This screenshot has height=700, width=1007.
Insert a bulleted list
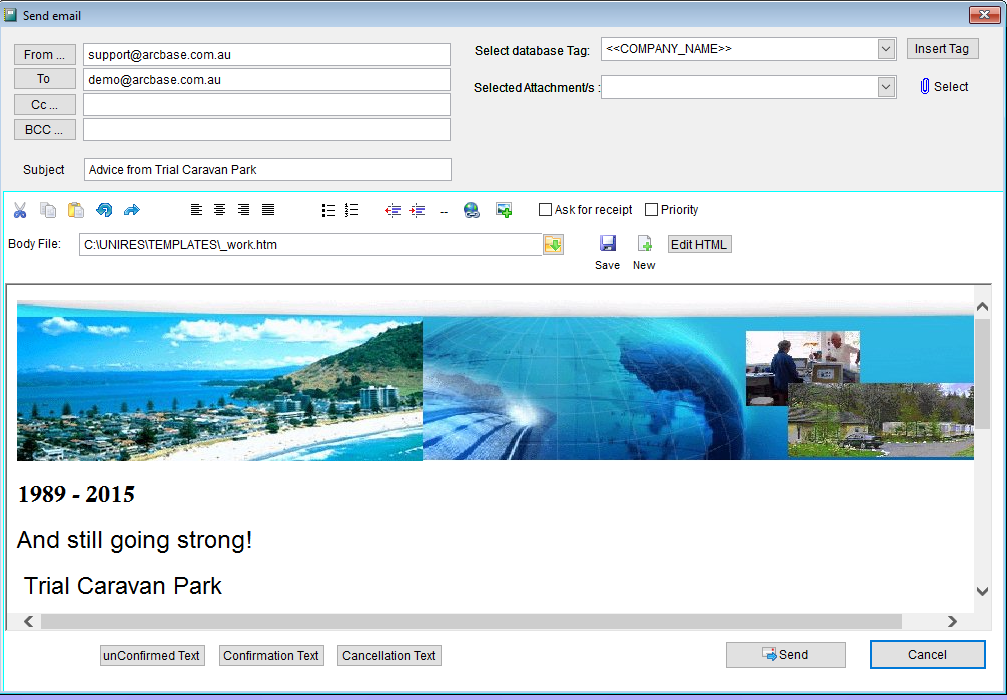[328, 210]
